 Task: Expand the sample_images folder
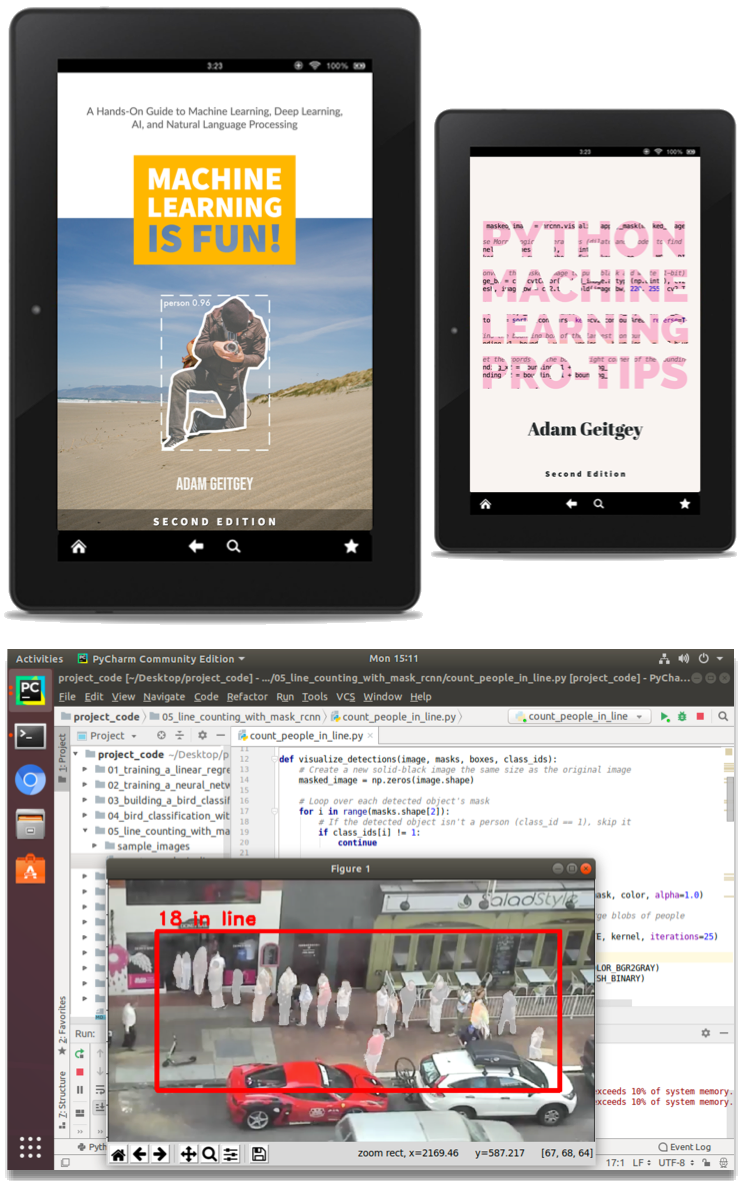[94, 846]
